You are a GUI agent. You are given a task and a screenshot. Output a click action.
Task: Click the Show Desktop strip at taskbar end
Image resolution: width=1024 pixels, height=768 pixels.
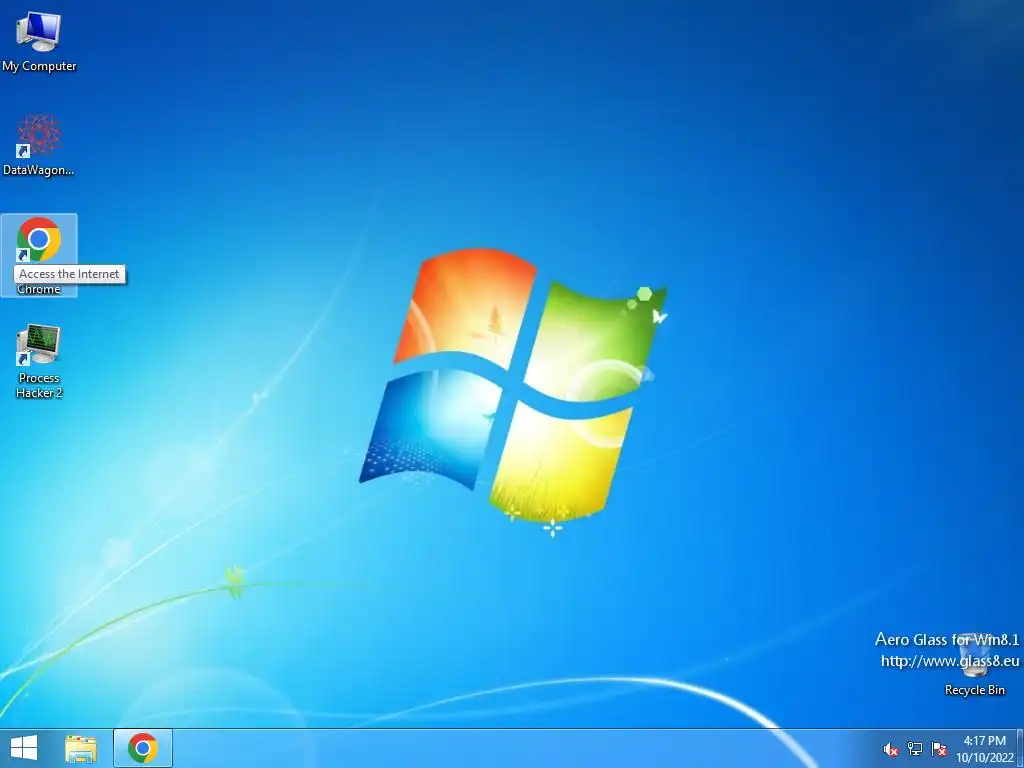click(1020, 748)
